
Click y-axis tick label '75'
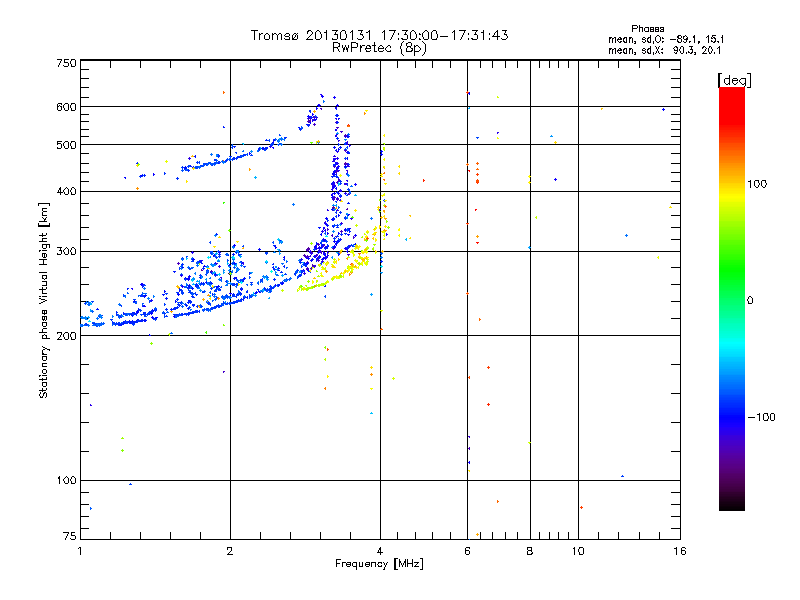[x=70, y=536]
